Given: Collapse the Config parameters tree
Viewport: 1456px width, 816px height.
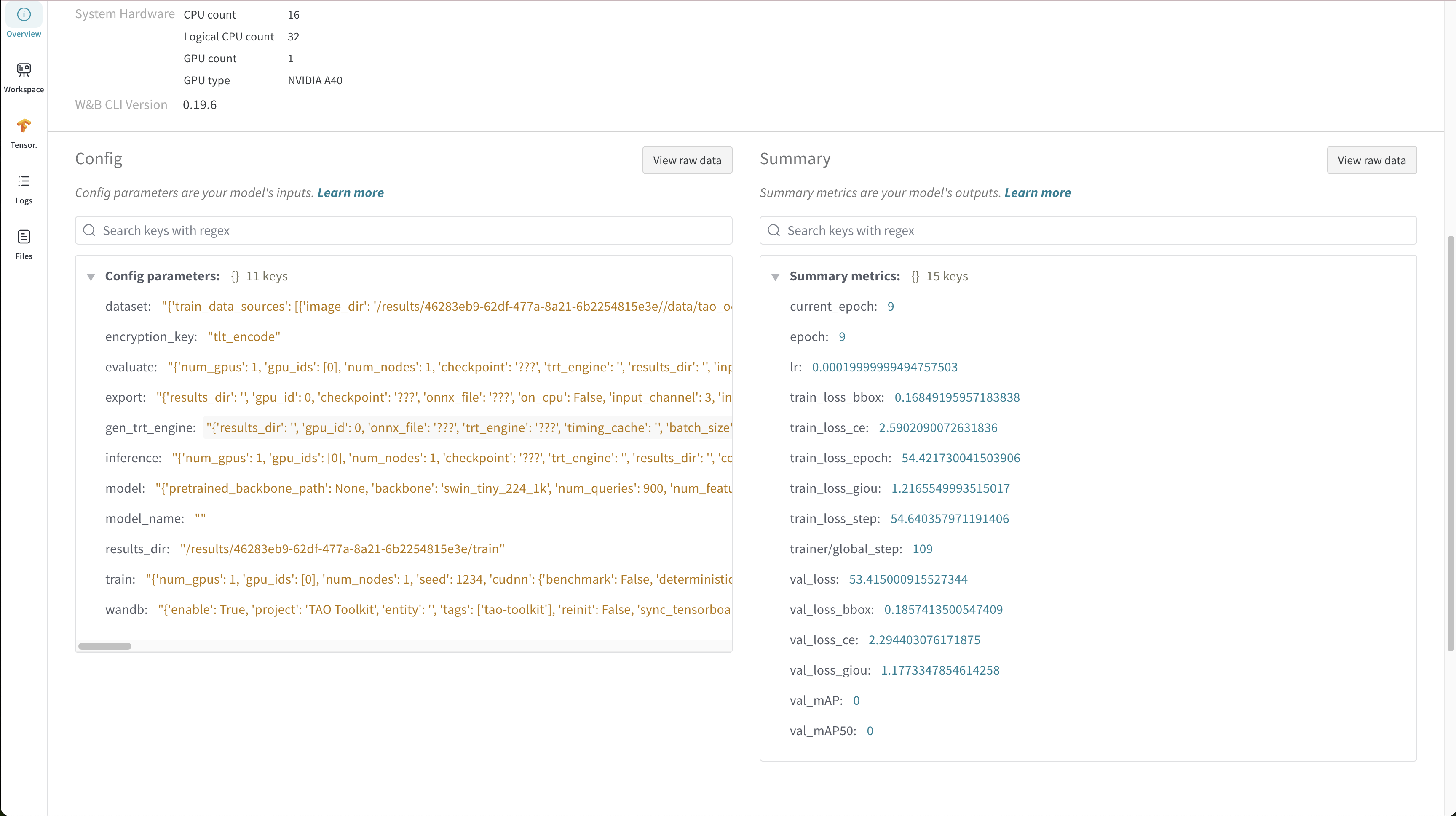Looking at the screenshot, I should tap(91, 277).
